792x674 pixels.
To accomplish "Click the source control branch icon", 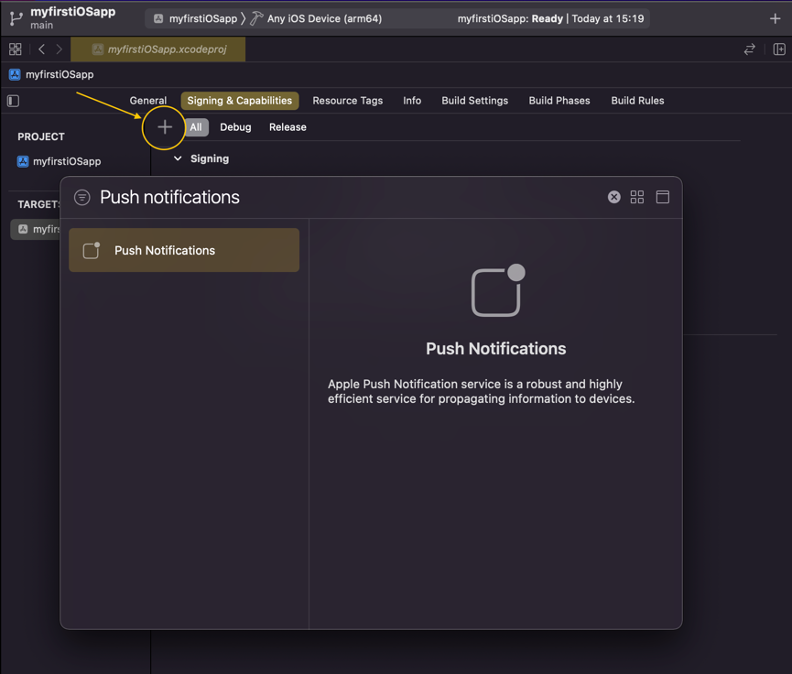I will coord(16,18).
